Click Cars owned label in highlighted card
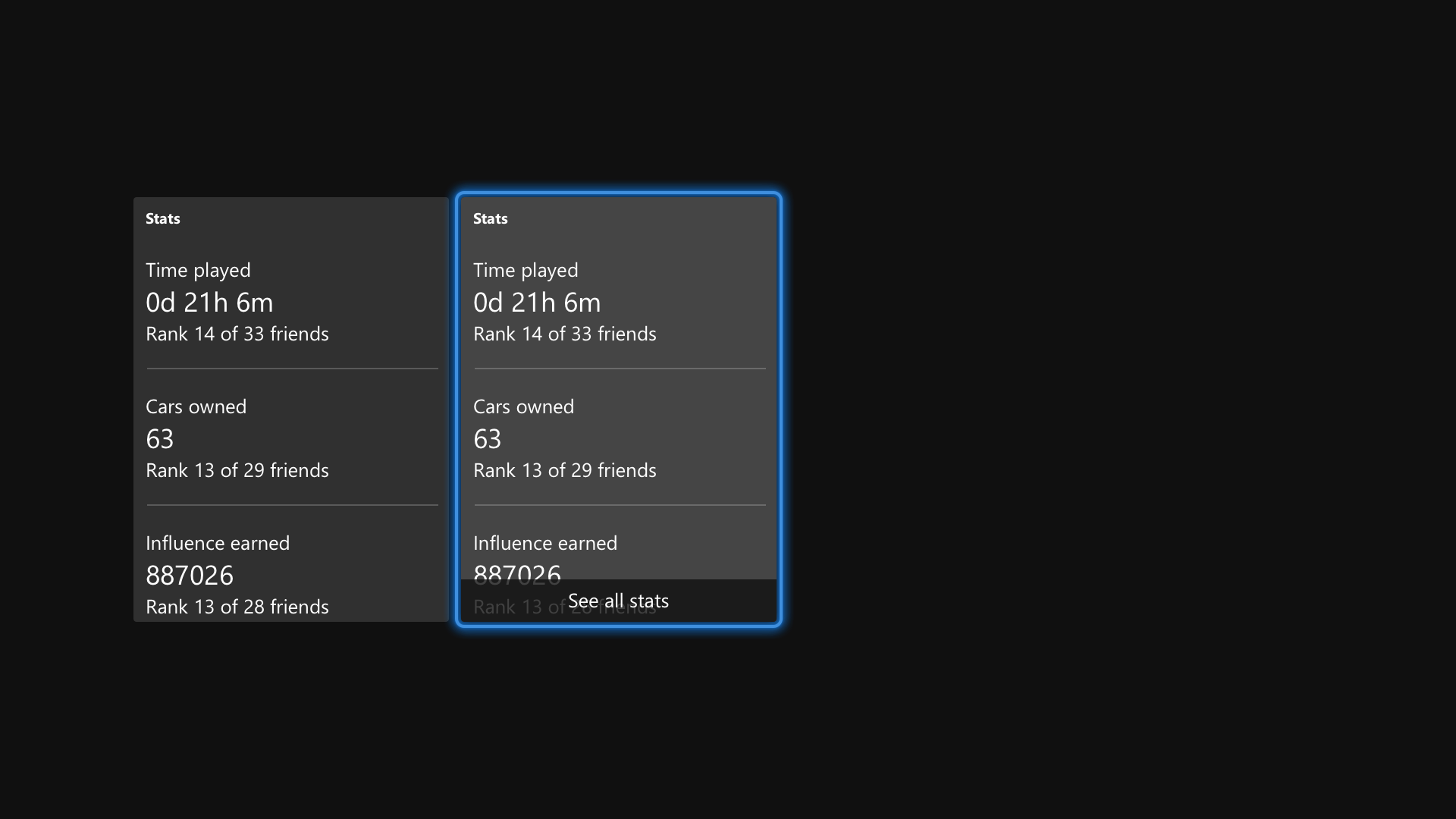 (x=523, y=407)
